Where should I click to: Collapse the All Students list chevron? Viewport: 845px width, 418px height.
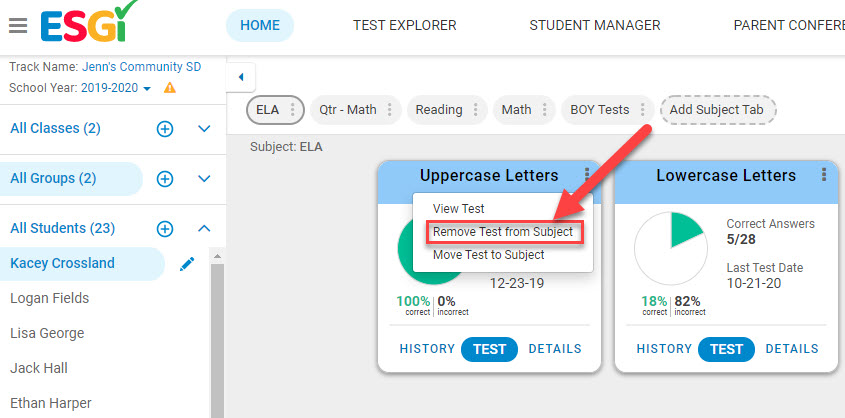204,229
